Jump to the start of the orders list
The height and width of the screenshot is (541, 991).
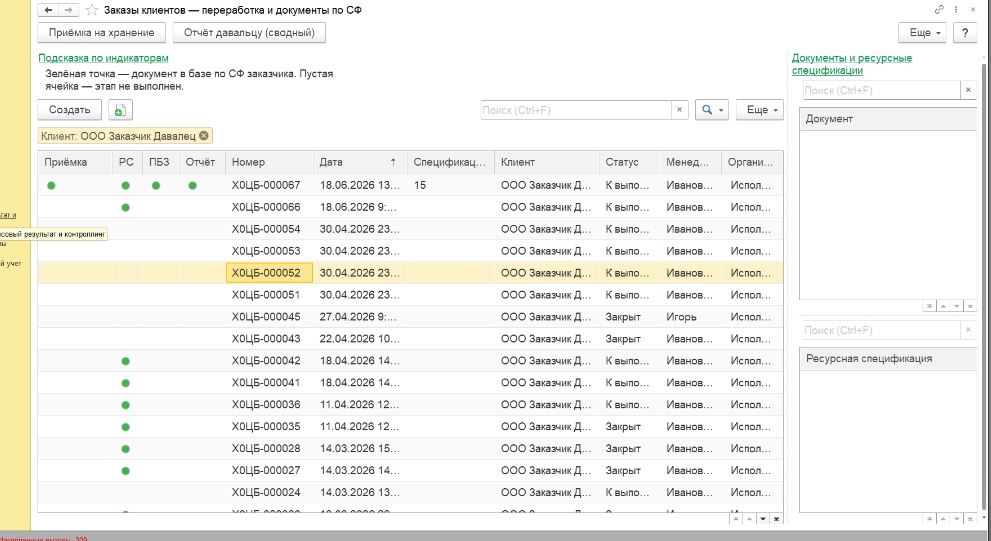[x=736, y=519]
